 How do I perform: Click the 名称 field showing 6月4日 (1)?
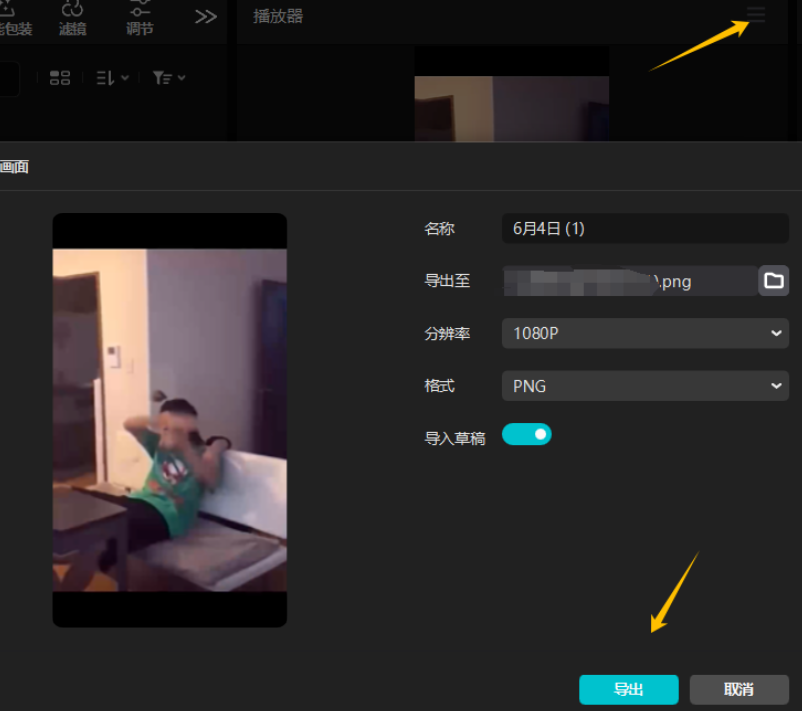click(x=644, y=229)
